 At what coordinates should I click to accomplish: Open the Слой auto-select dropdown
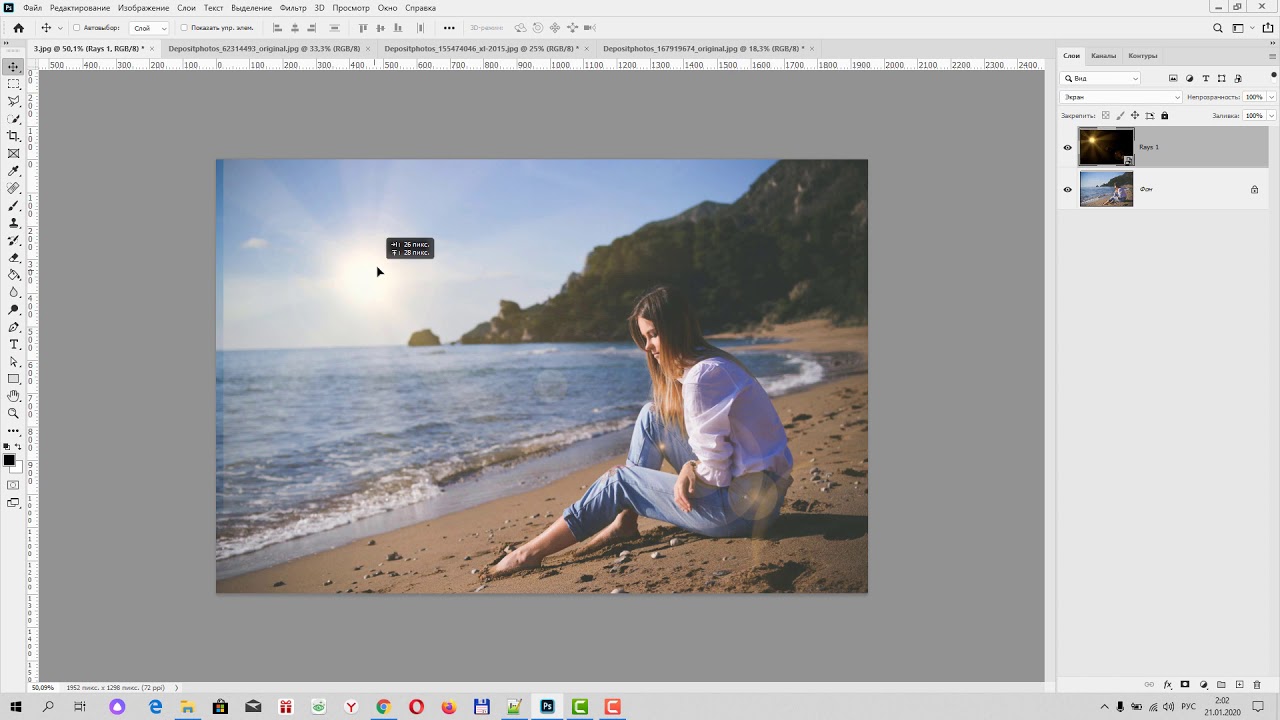pyautogui.click(x=149, y=28)
